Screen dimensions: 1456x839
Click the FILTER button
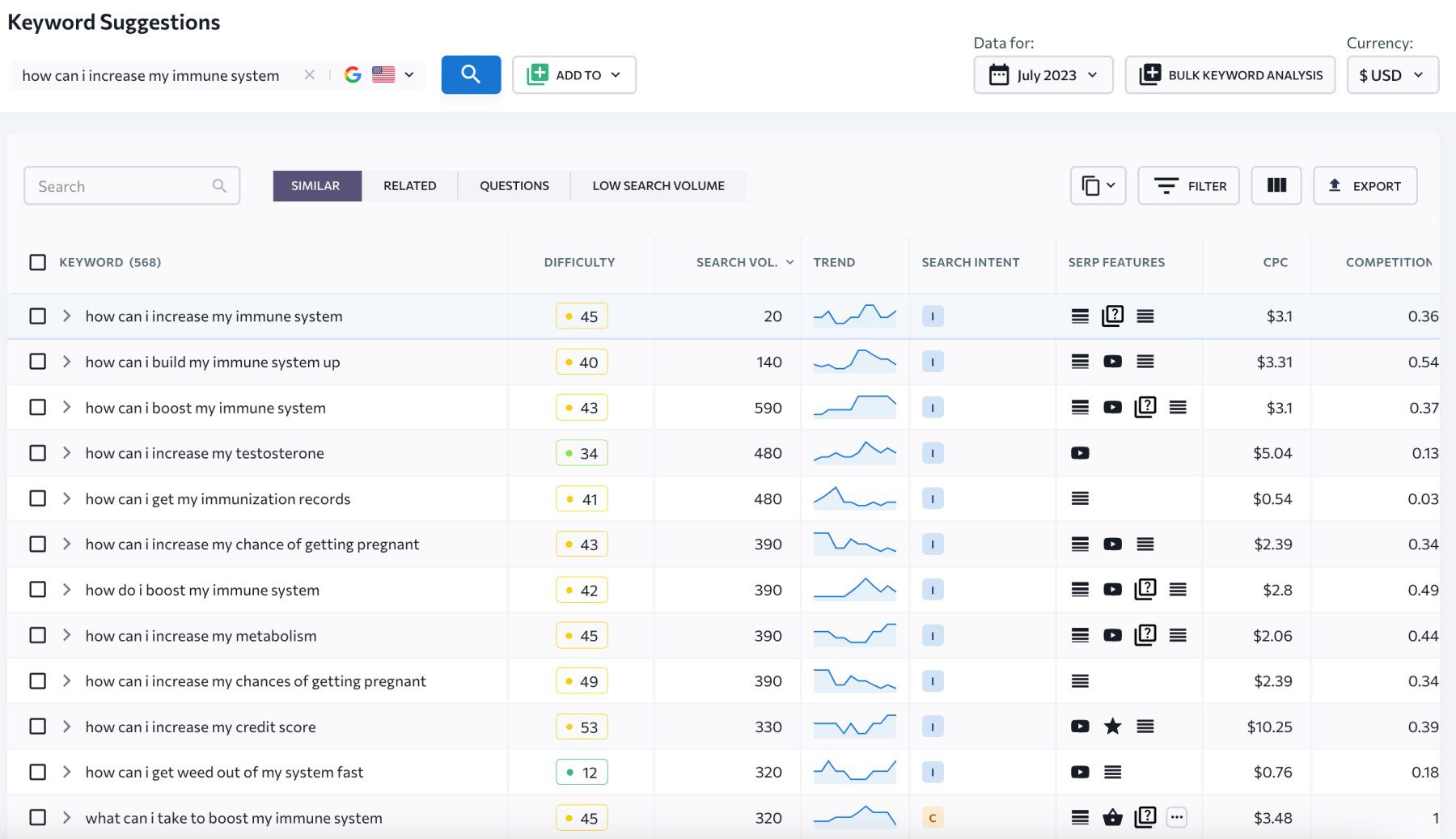click(x=1188, y=185)
